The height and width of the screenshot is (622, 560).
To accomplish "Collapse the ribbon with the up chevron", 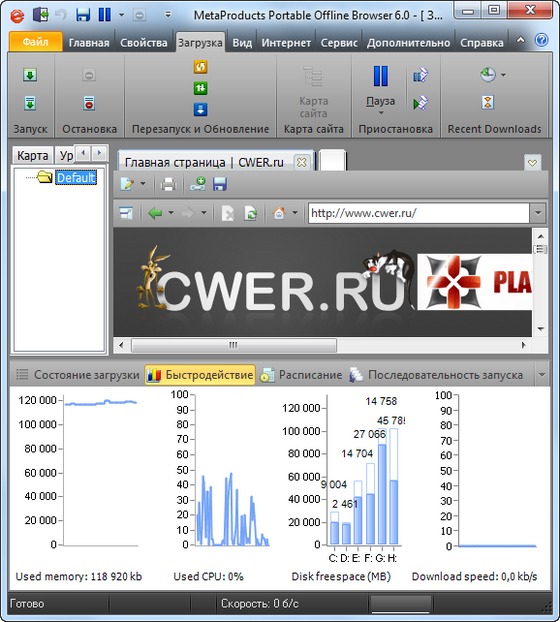I will point(520,40).
